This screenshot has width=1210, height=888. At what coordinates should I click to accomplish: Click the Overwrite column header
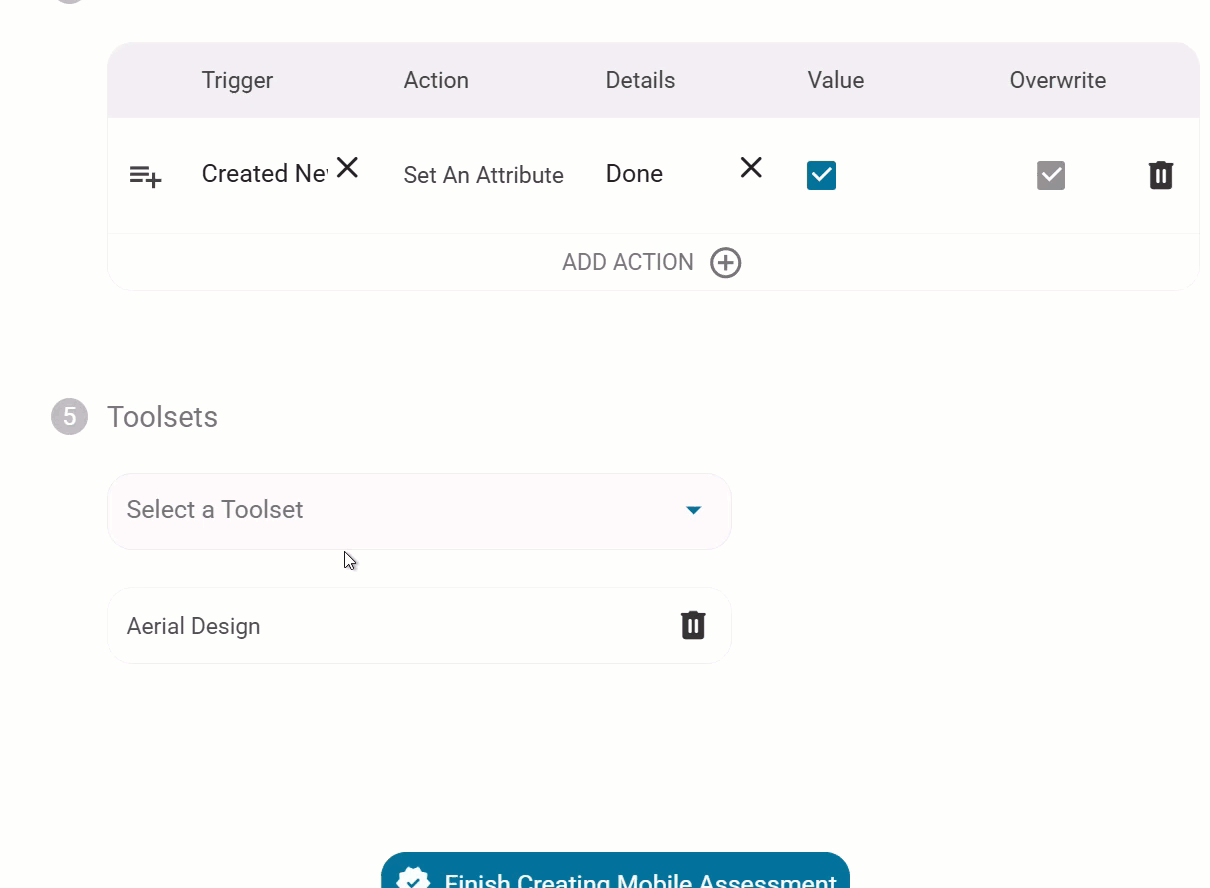pos(1057,81)
